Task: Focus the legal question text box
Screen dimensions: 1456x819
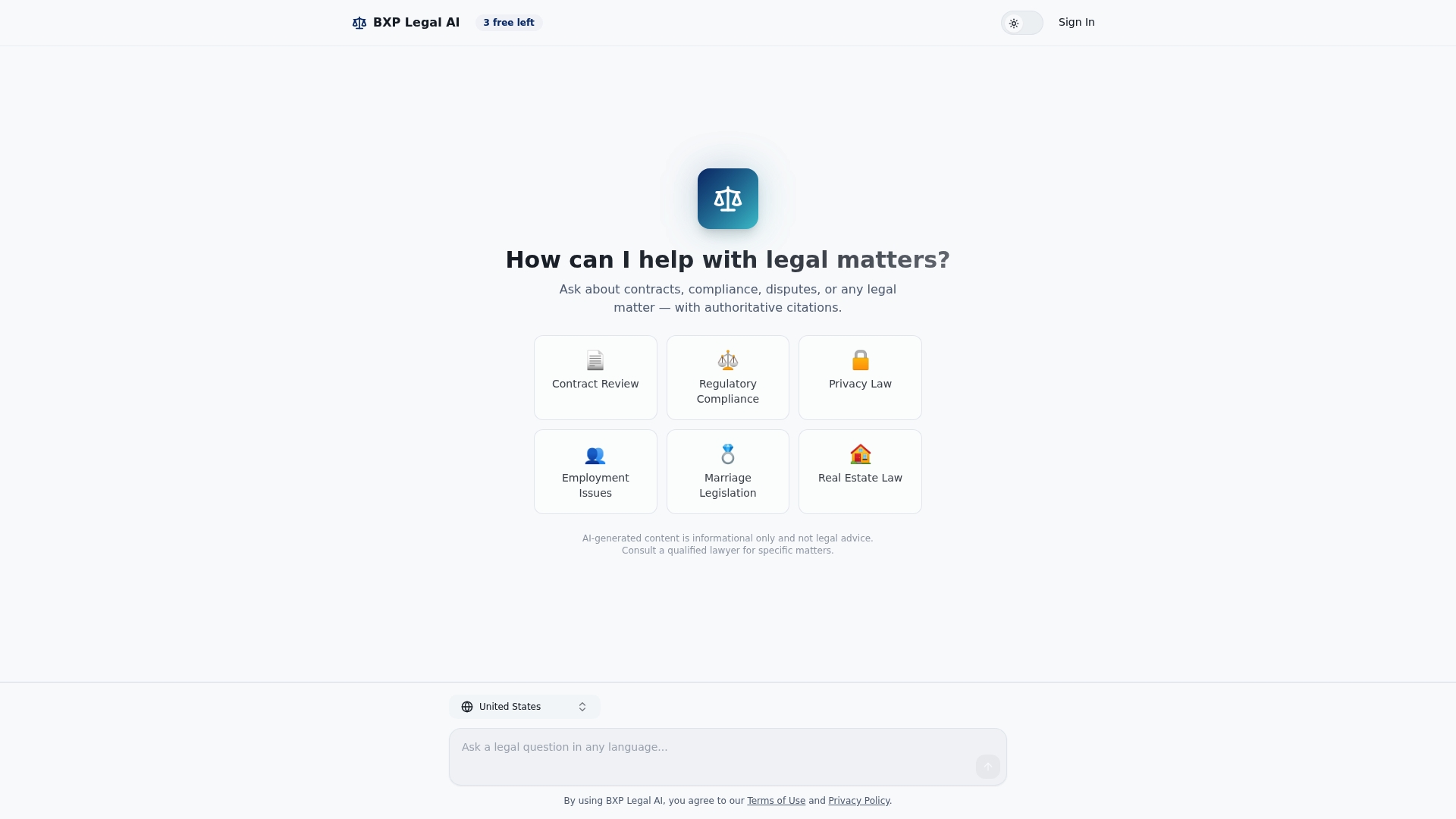Action: coord(705,755)
